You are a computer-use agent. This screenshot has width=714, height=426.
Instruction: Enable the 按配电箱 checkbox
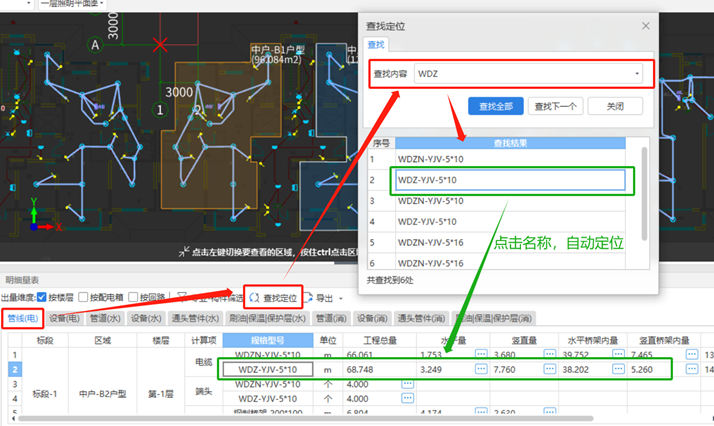click(84, 298)
